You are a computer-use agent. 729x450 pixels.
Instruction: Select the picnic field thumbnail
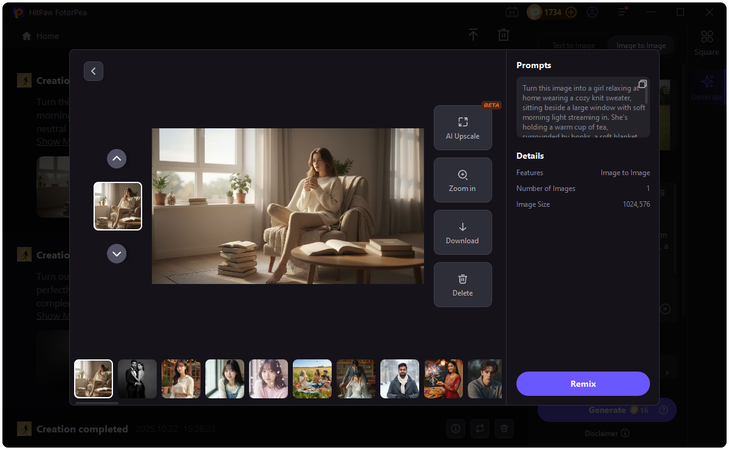coord(312,379)
